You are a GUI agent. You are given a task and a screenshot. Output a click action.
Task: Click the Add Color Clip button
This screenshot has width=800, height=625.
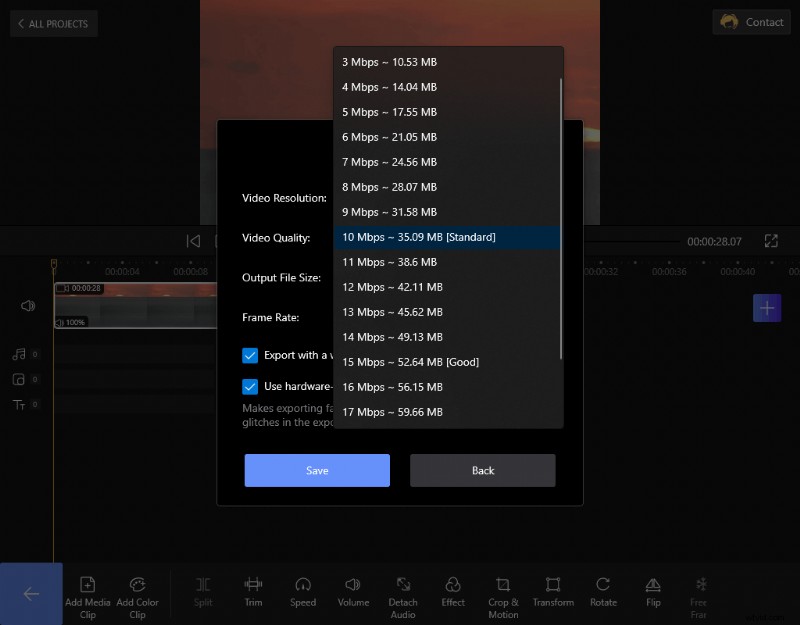click(x=137, y=593)
